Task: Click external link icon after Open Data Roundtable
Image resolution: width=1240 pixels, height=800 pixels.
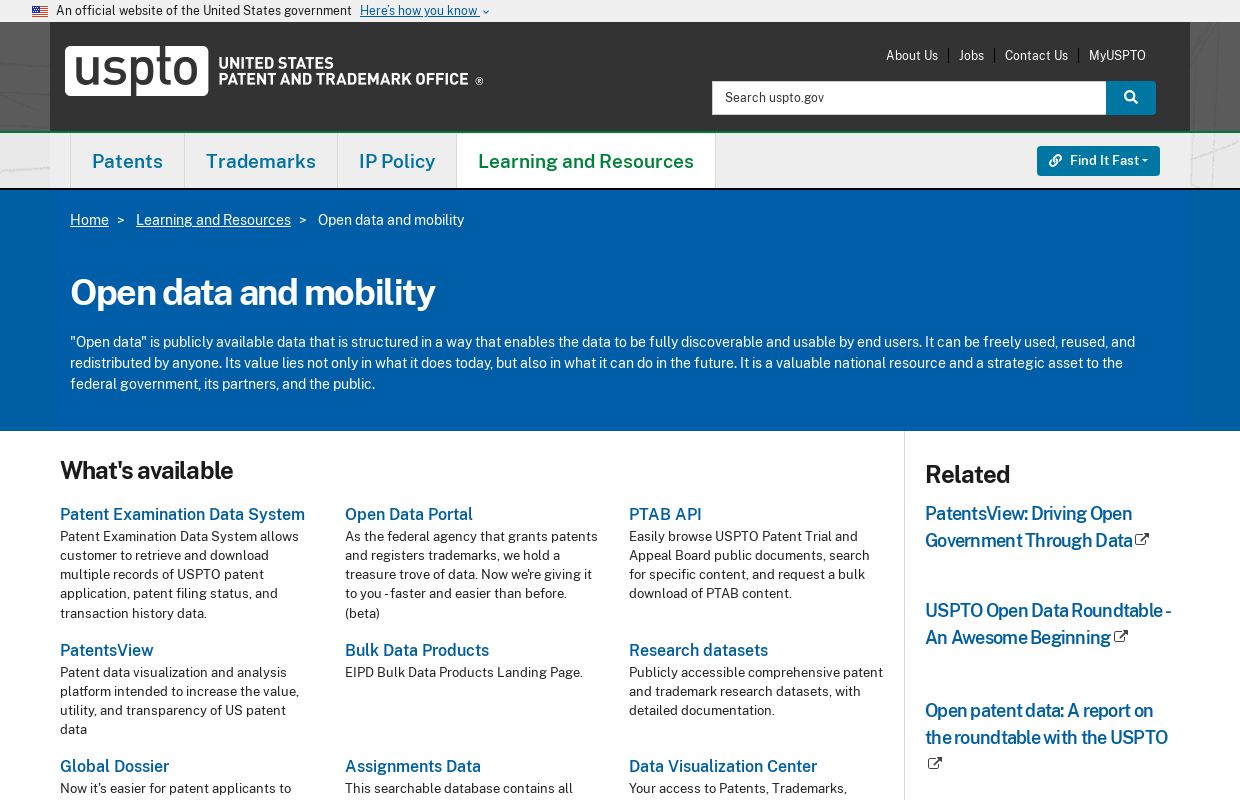Action: click(1121, 637)
